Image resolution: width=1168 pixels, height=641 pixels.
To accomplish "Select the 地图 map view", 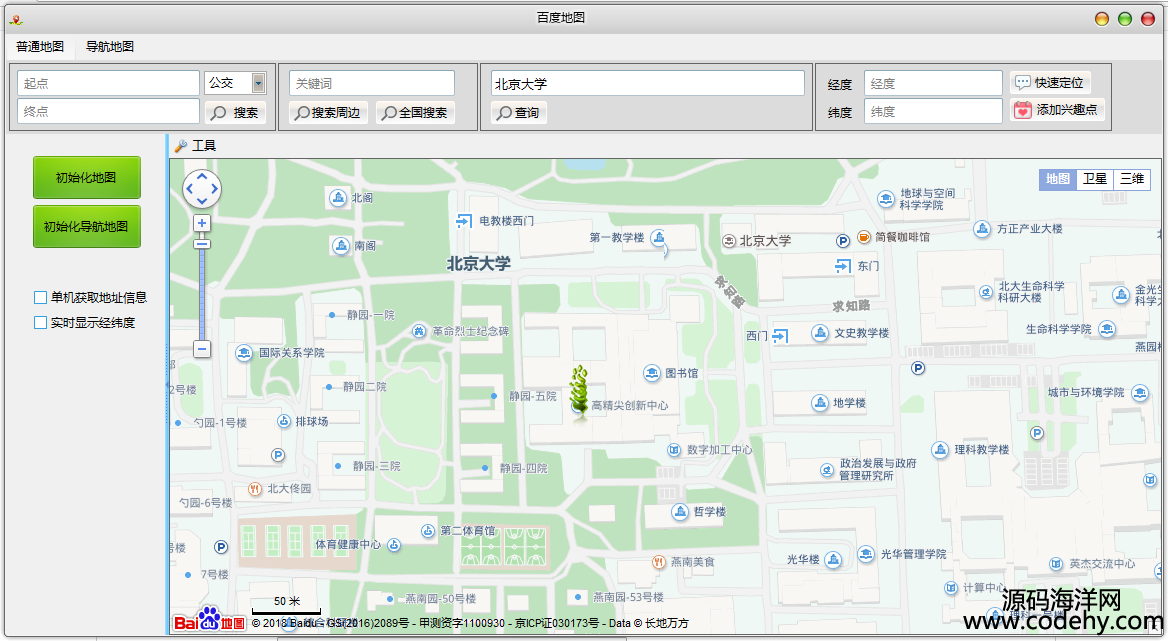I will click(1058, 179).
